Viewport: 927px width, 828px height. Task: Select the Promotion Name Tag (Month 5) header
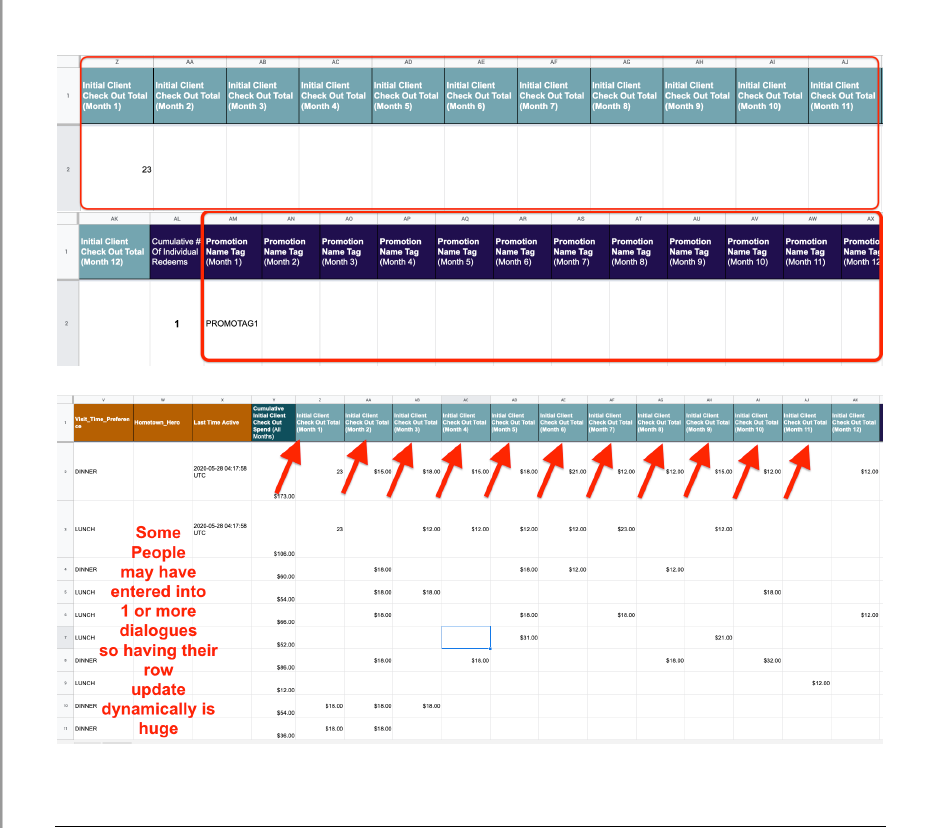click(465, 251)
